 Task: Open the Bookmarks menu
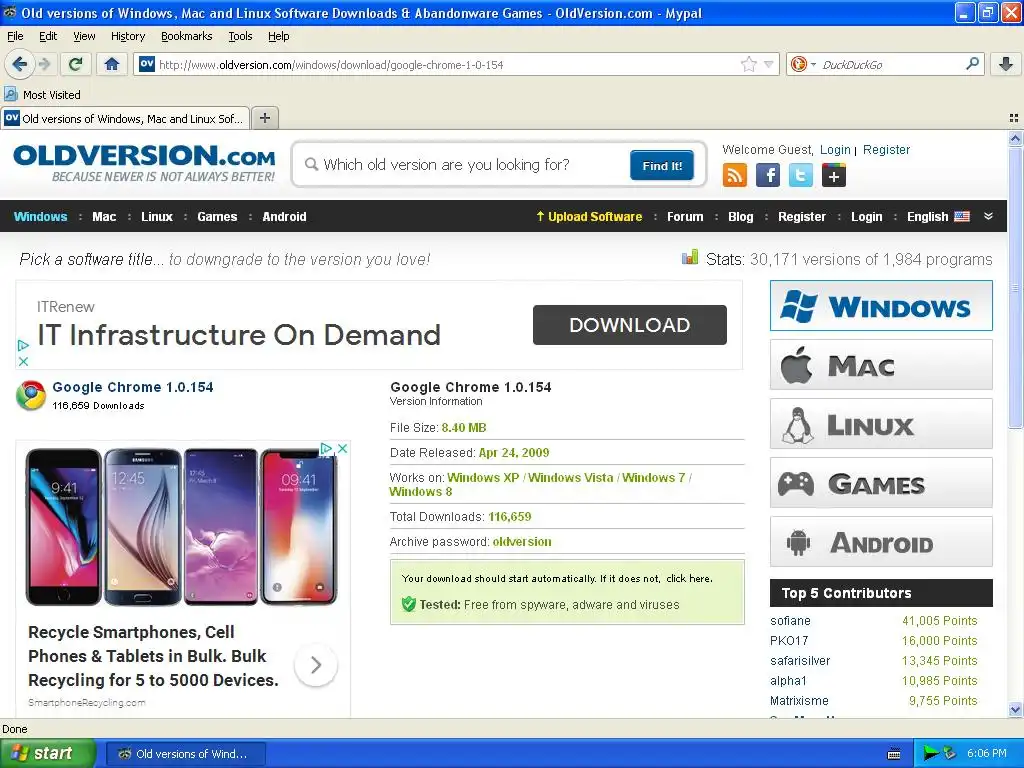tap(186, 36)
